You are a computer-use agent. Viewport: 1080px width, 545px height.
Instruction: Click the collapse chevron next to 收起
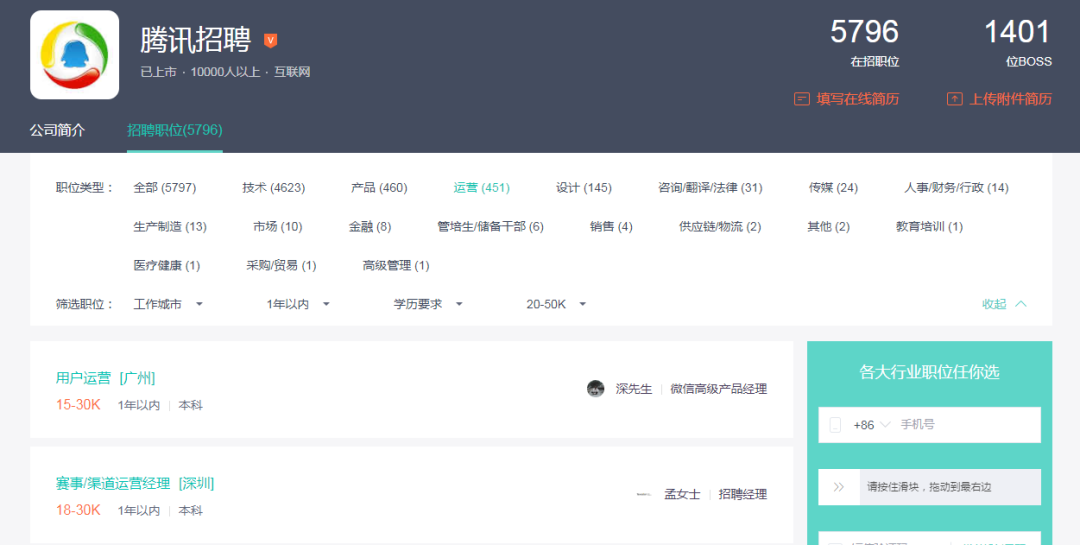[x=1021, y=304]
